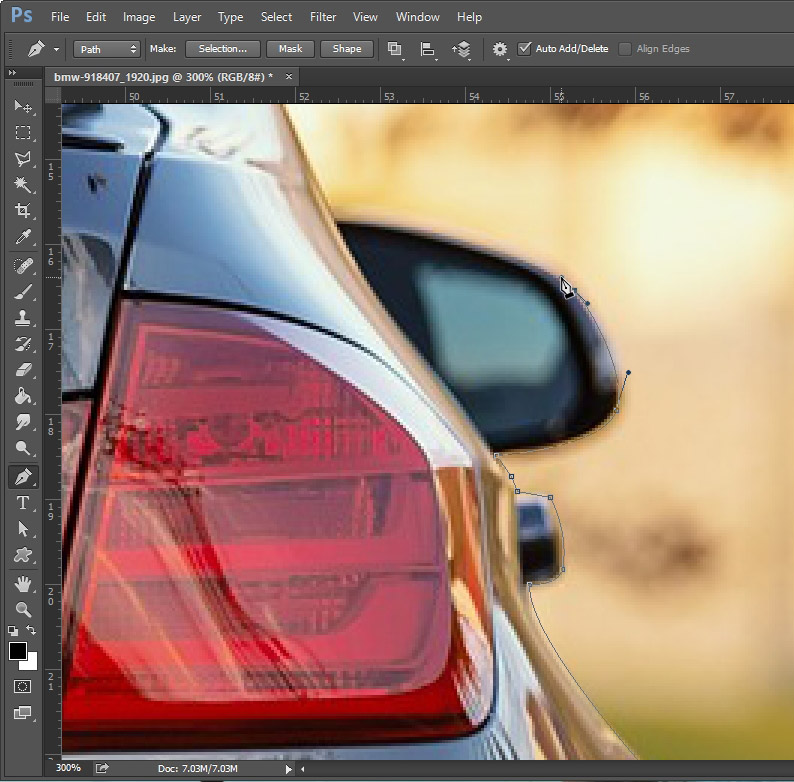
Task: Select the Pen tool in toolbox
Action: tap(22, 477)
